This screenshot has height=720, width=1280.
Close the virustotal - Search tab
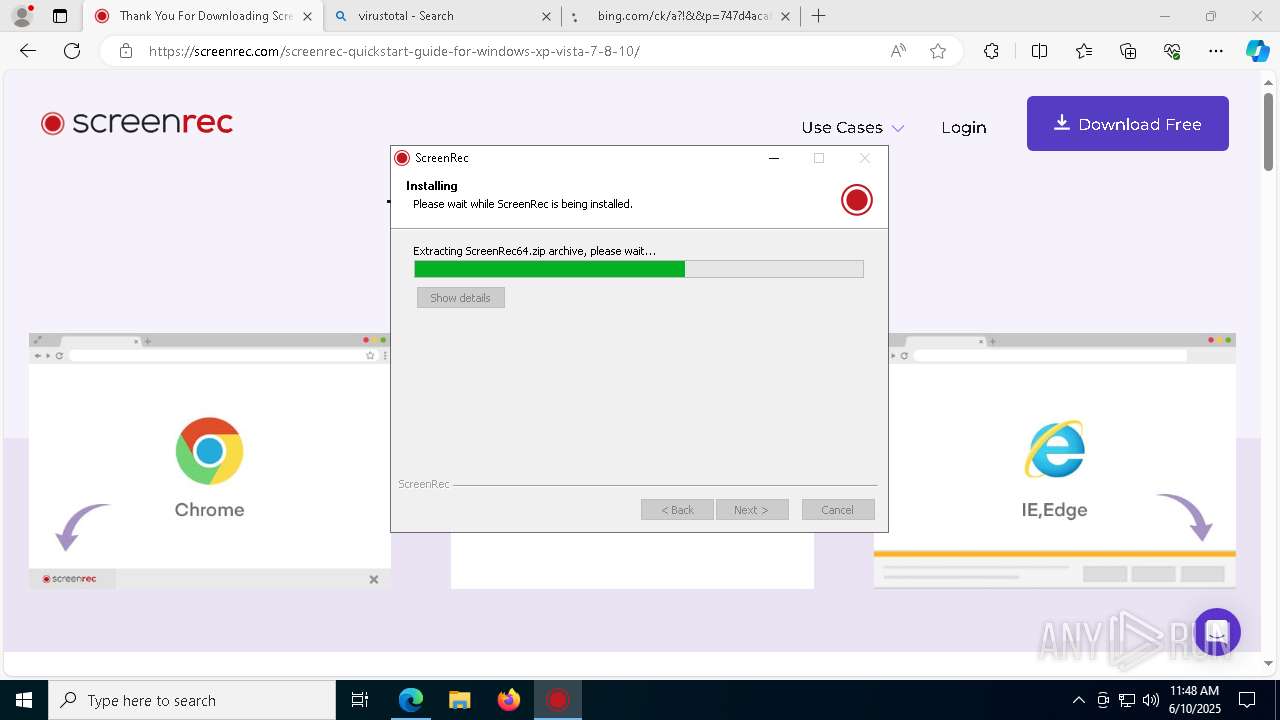[546, 16]
